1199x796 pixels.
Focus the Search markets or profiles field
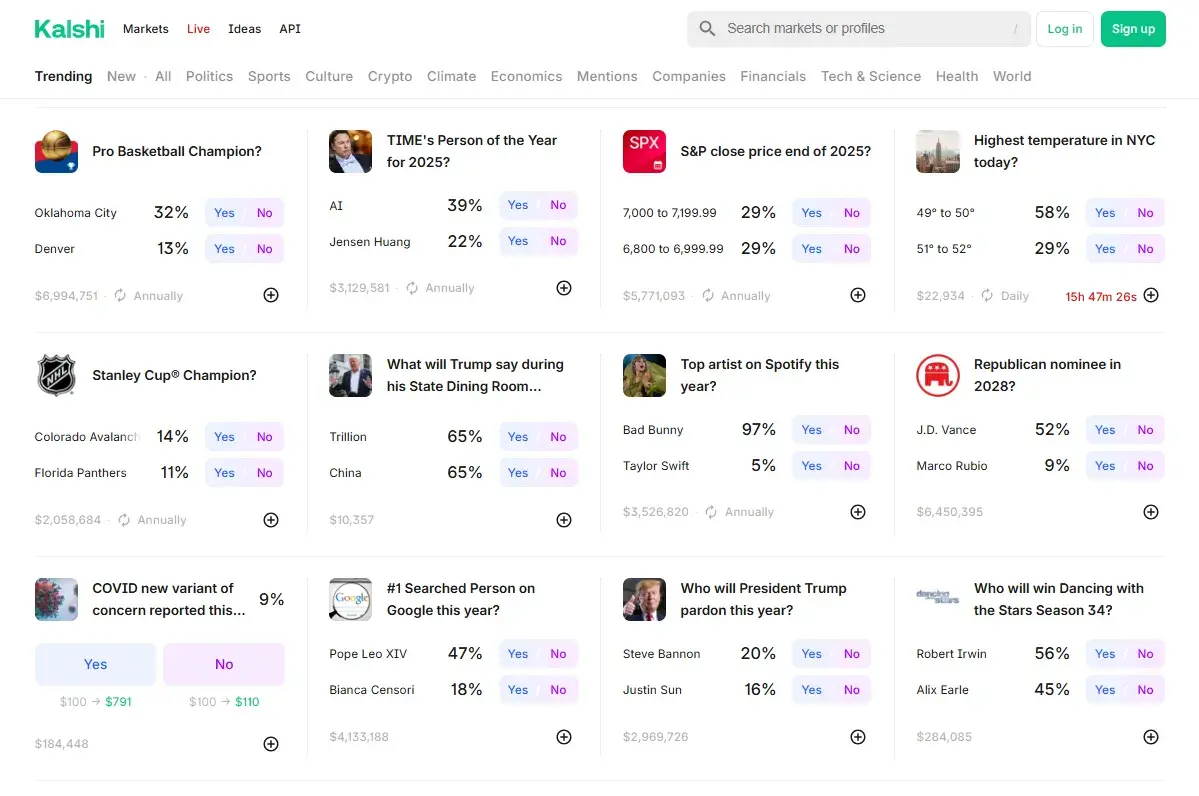click(x=860, y=29)
